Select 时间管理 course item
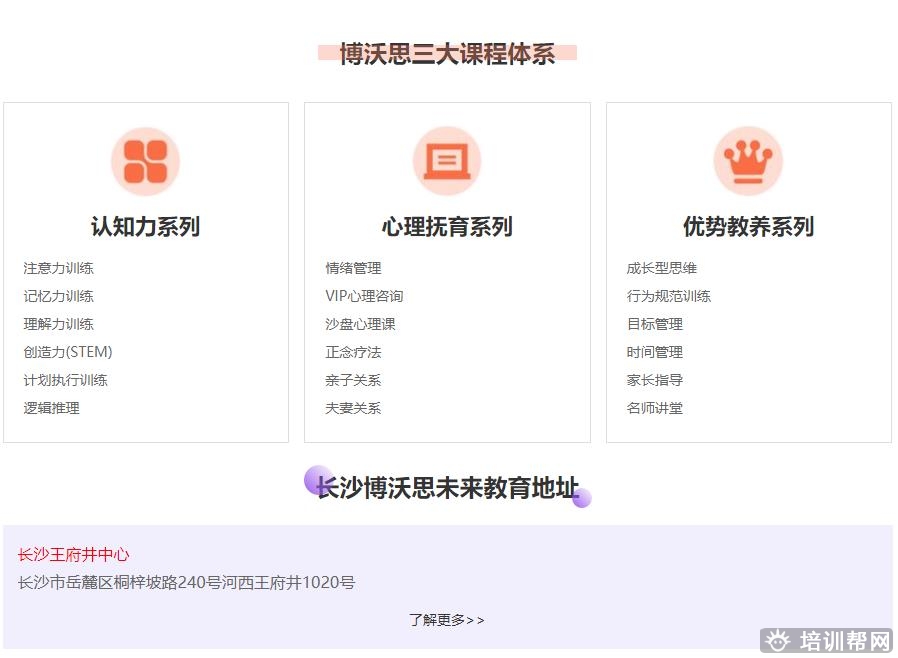 coord(655,352)
